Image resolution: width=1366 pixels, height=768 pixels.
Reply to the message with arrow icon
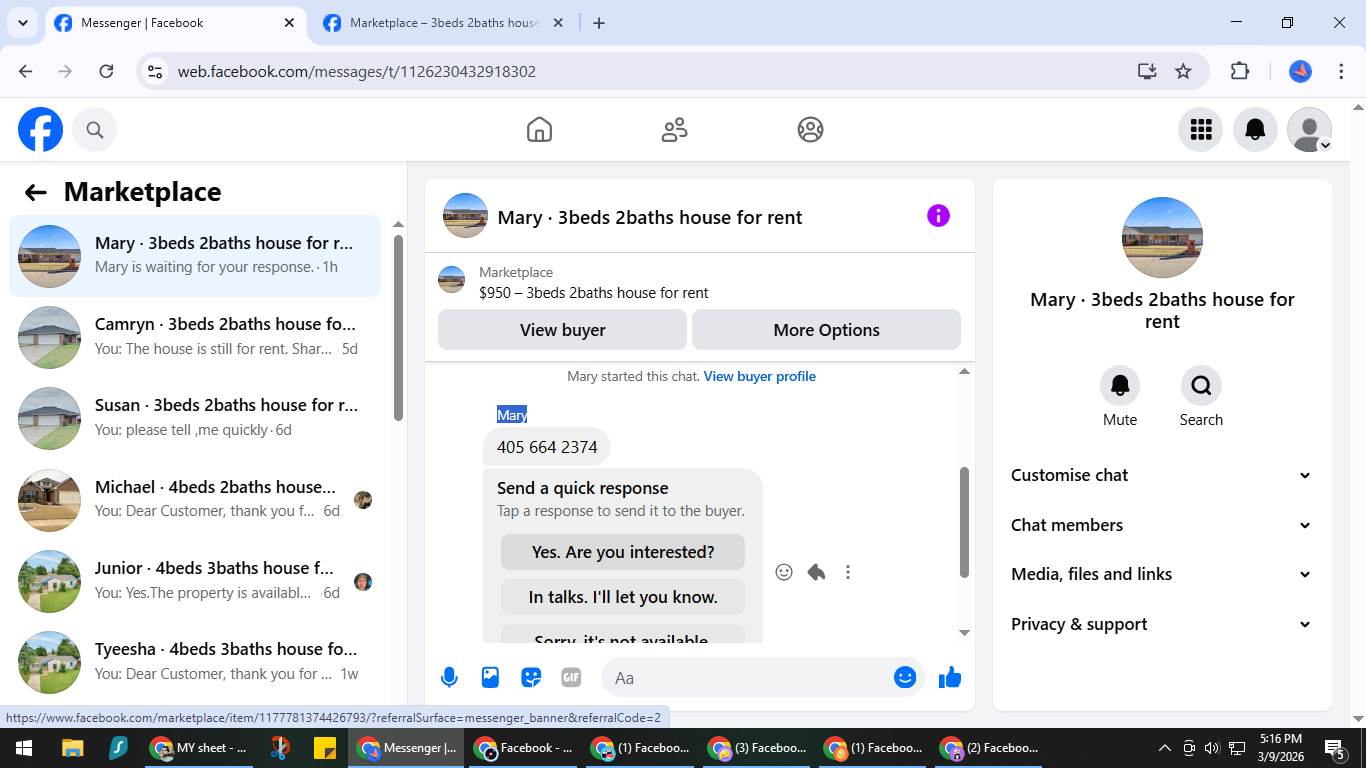(816, 572)
